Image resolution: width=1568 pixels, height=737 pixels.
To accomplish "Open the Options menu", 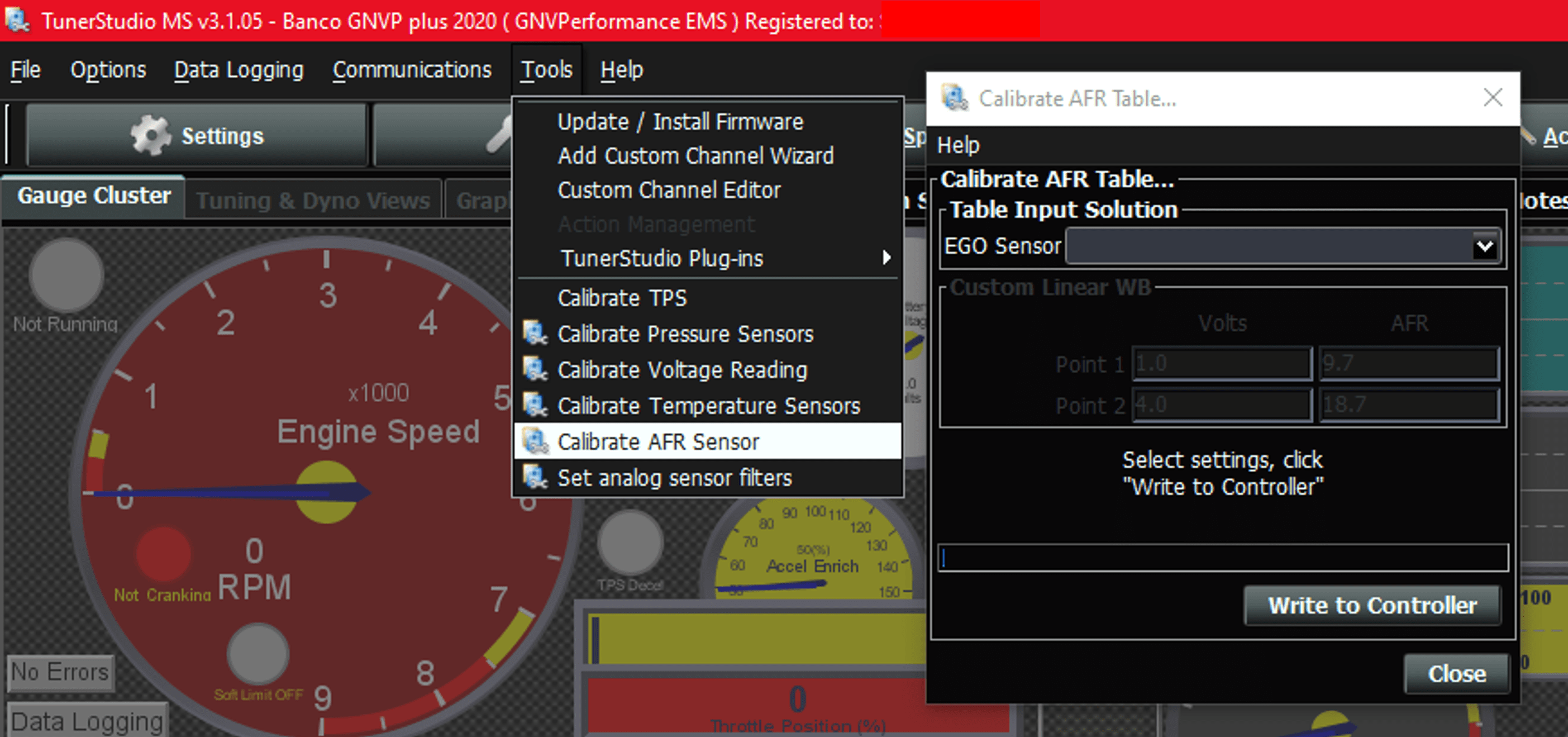I will [108, 70].
